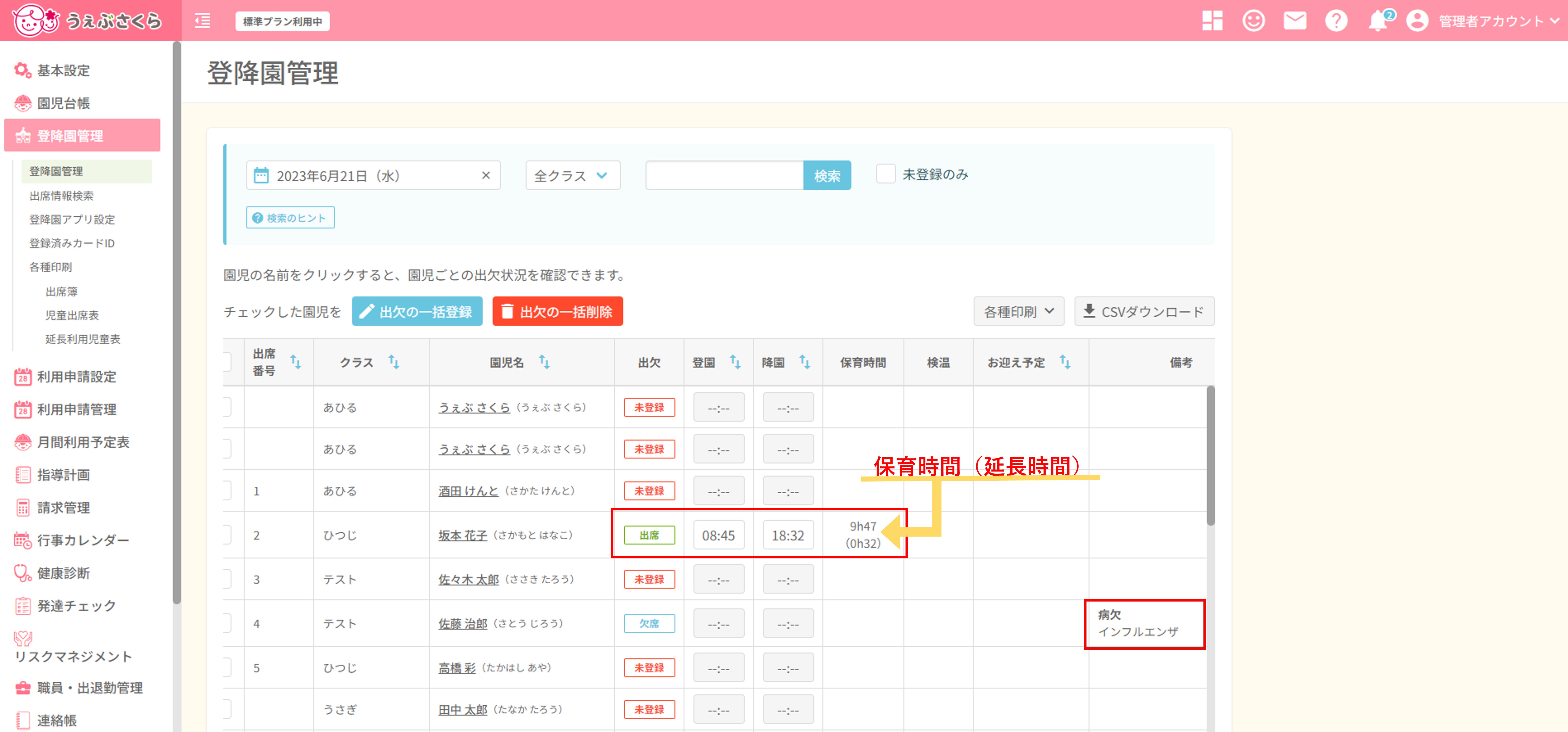Click 出欠の一括登録 button
1568x732 pixels.
click(x=417, y=311)
